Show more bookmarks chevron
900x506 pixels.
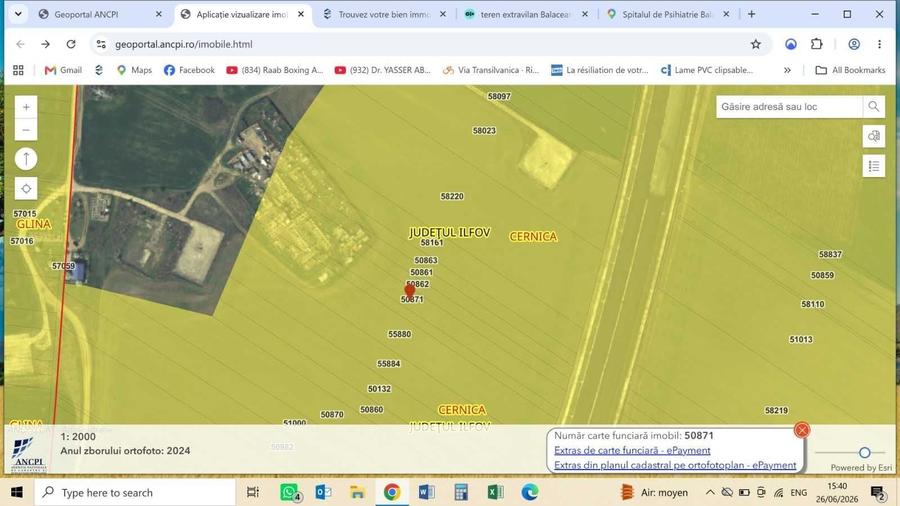coord(787,70)
